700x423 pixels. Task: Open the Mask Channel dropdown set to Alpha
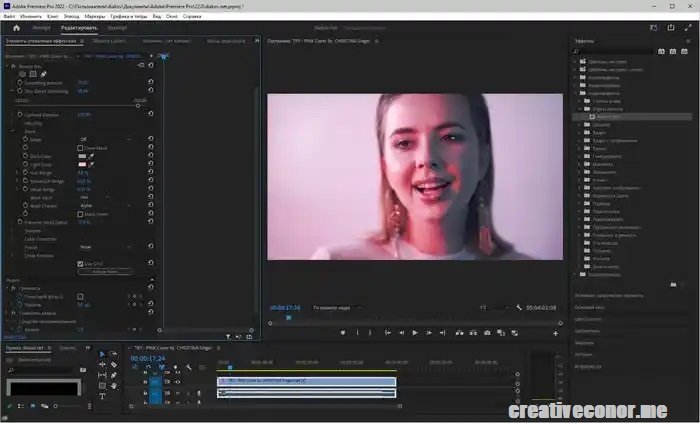coord(105,206)
